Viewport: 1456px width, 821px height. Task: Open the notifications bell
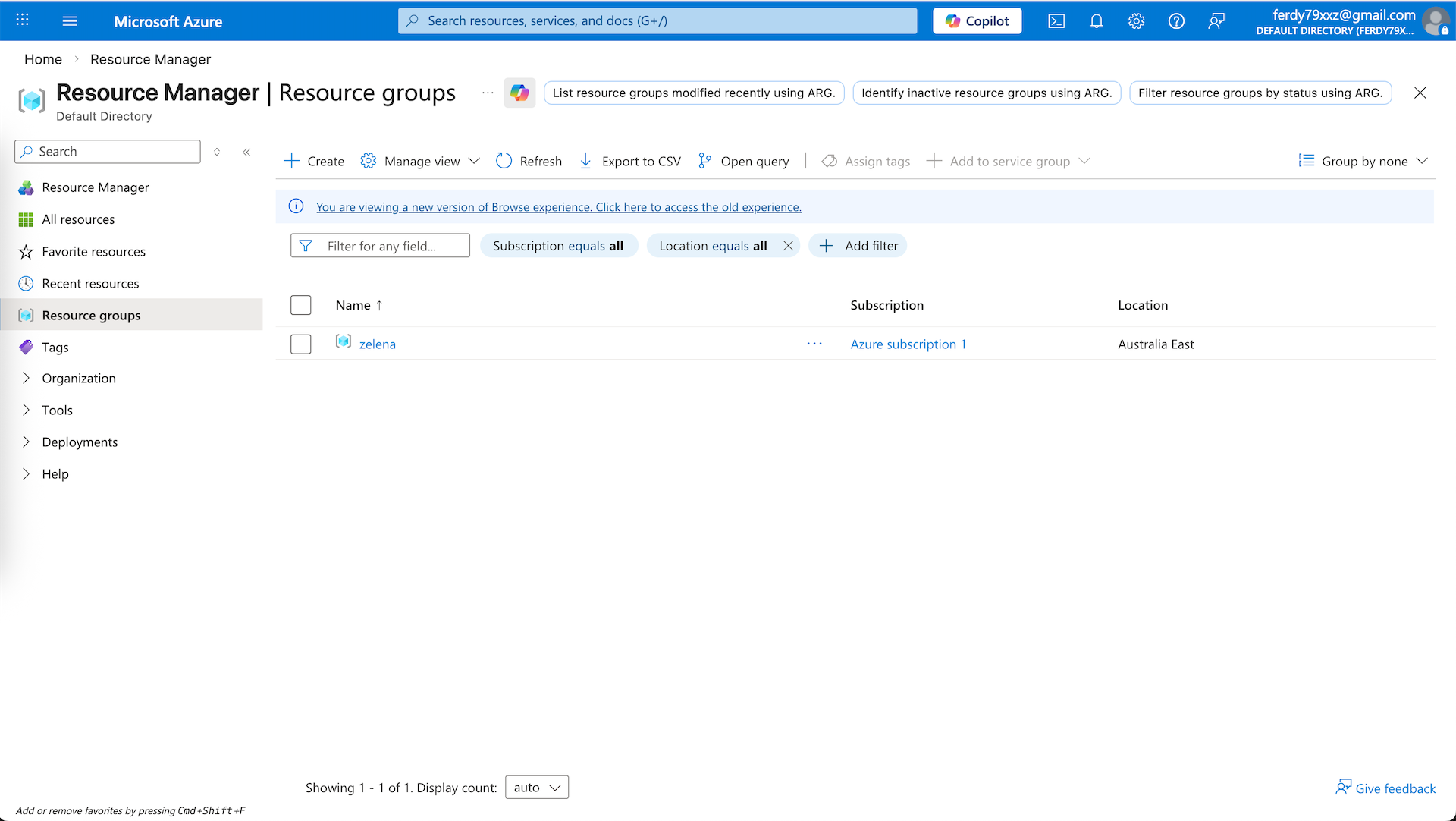[x=1097, y=21]
